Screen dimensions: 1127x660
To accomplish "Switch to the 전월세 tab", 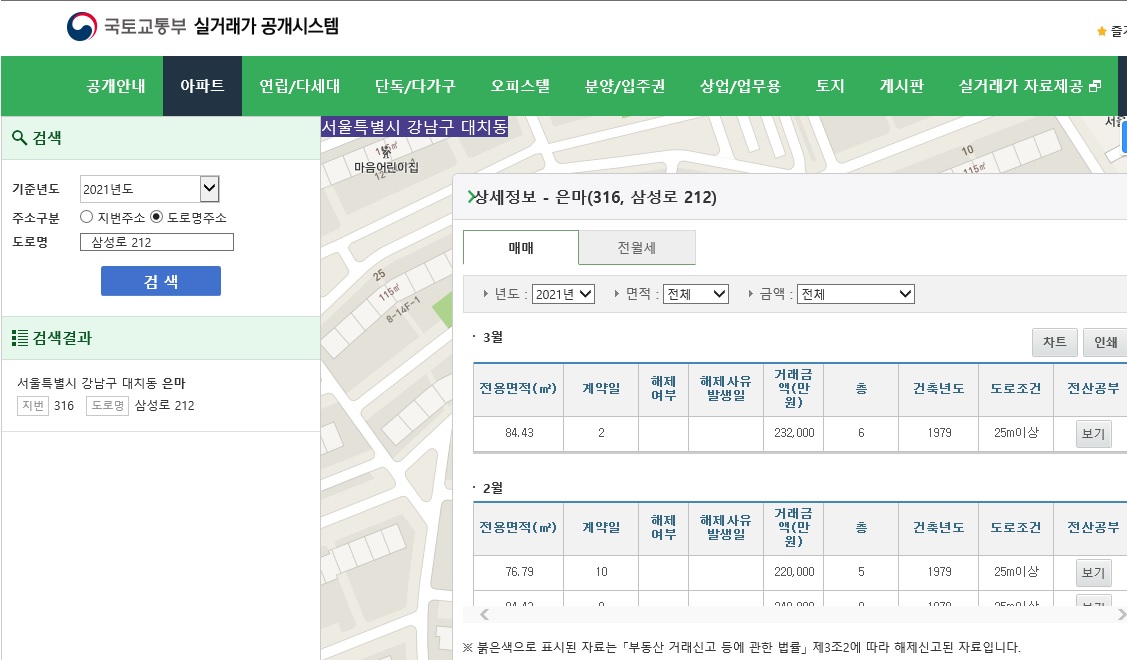I will point(637,247).
